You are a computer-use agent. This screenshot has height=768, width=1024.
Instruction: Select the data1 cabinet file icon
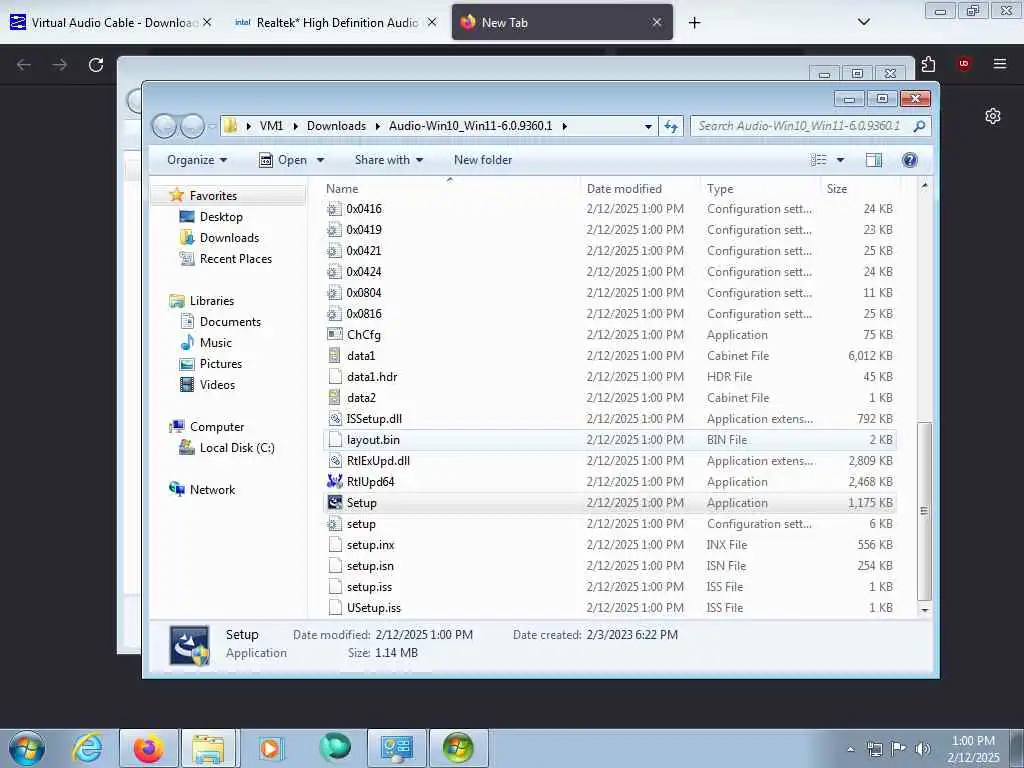(x=334, y=355)
